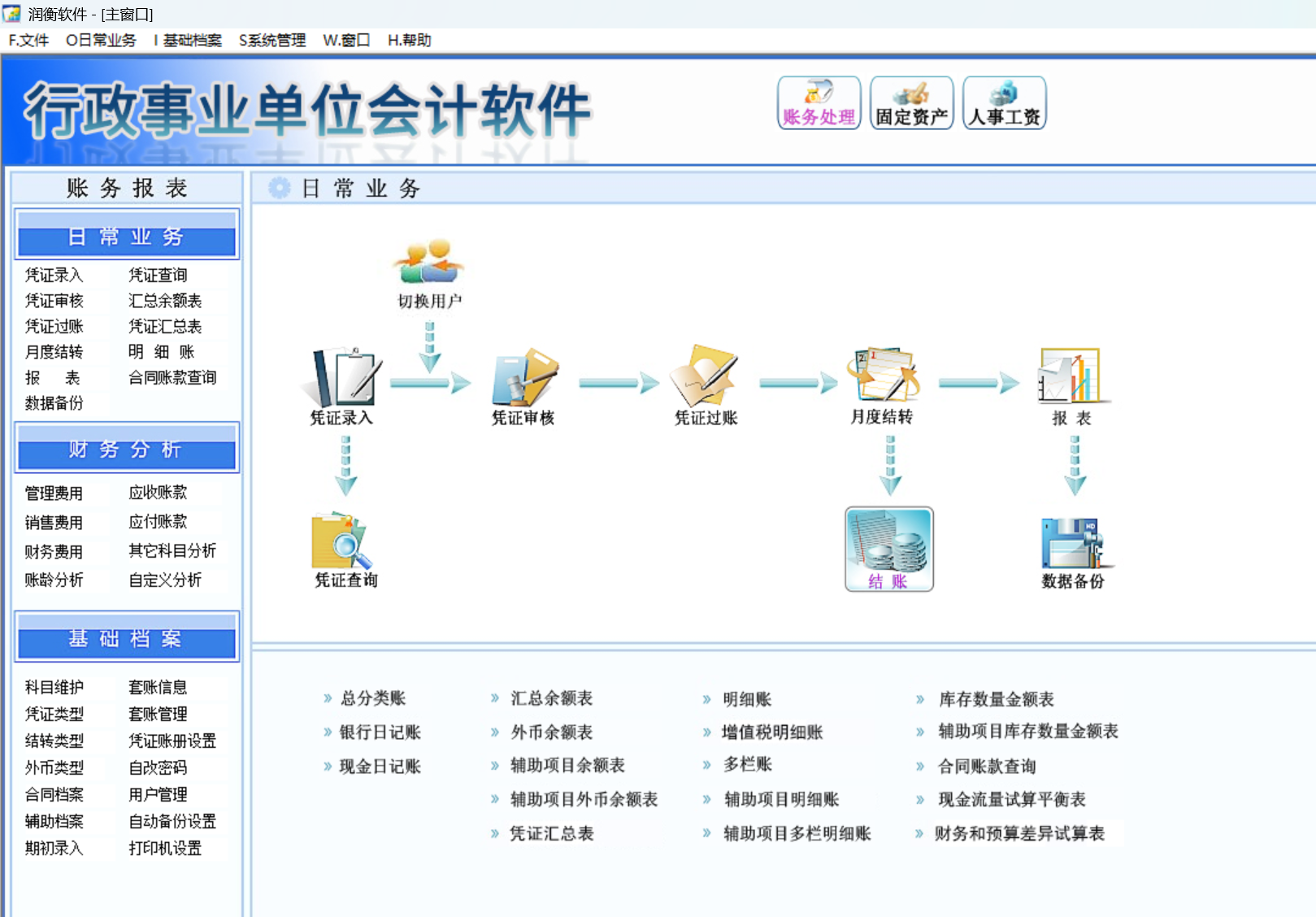Open the 现金流量试算平衡表 link

pos(1012,800)
